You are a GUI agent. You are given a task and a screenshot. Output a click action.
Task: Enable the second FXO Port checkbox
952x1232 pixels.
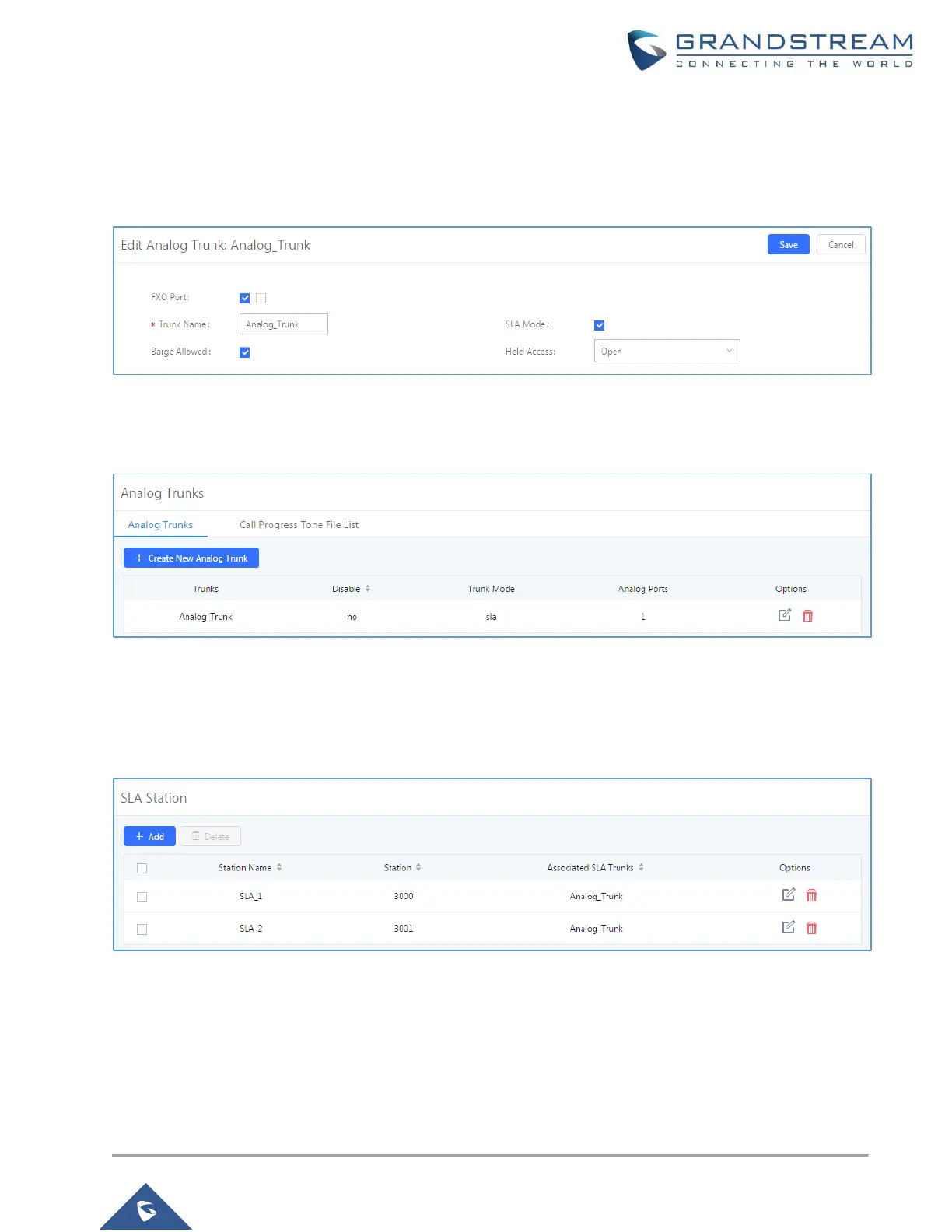pos(261,298)
